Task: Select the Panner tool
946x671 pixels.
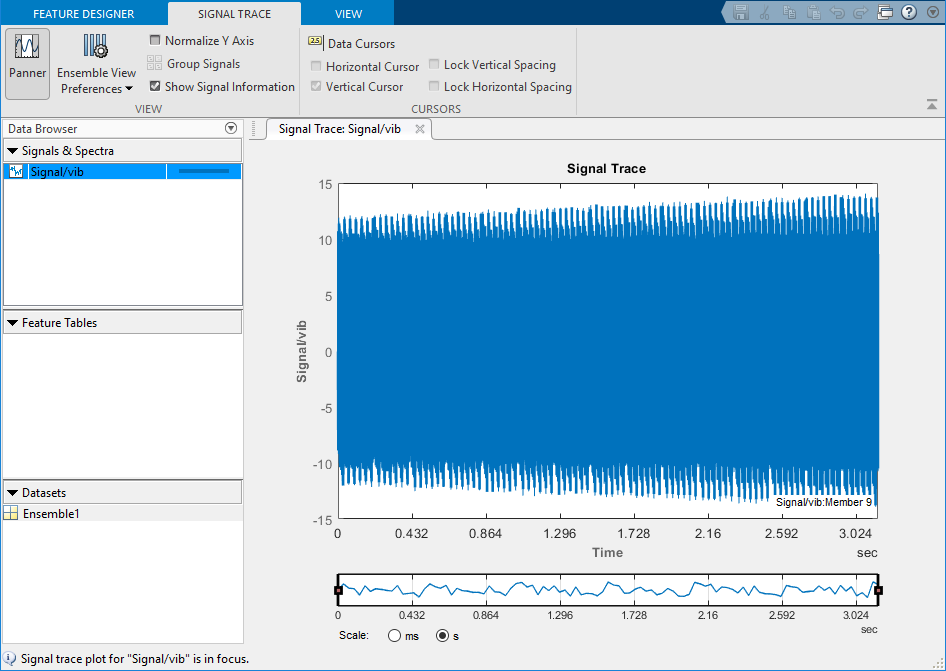Action: [x=27, y=63]
